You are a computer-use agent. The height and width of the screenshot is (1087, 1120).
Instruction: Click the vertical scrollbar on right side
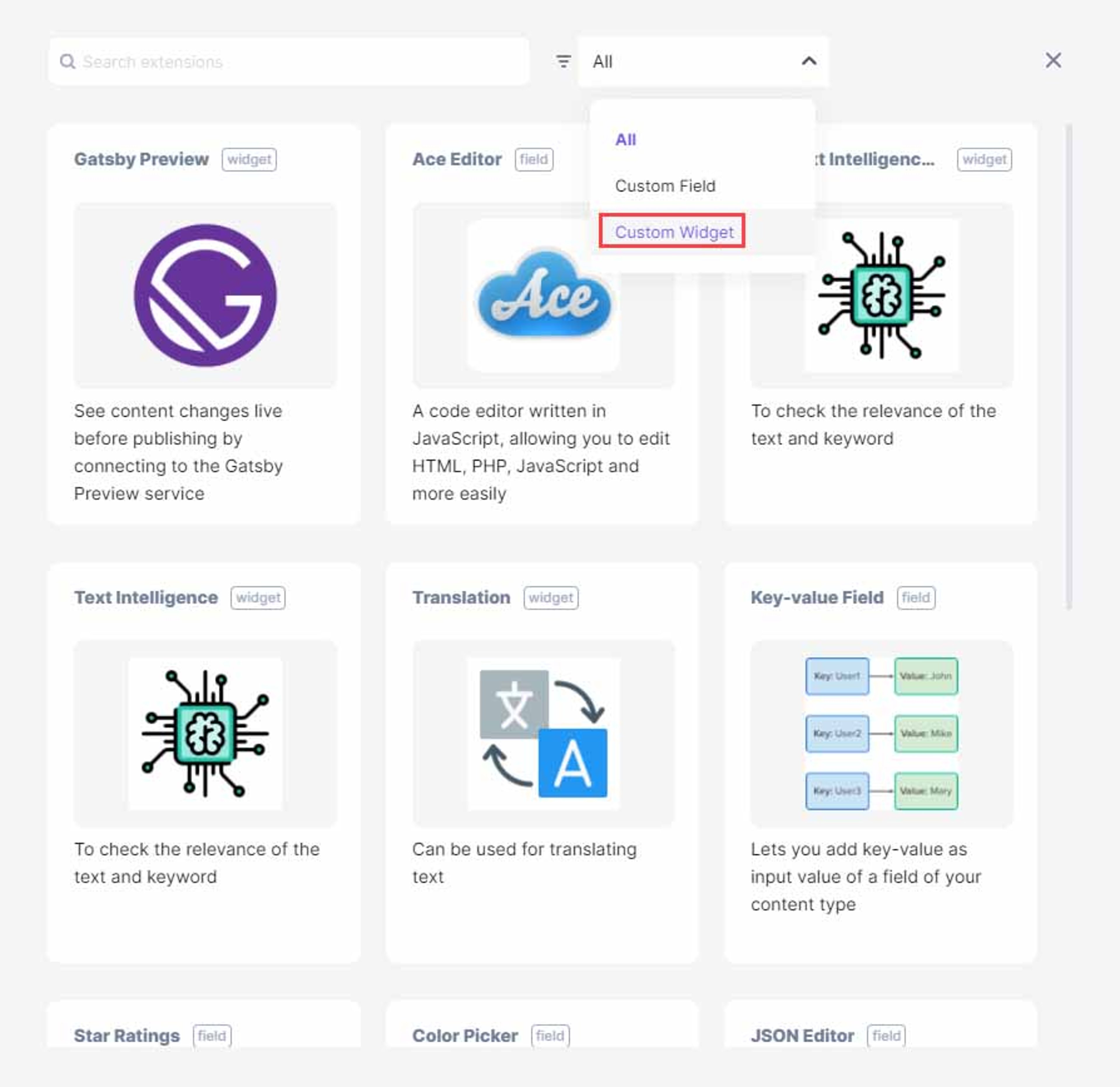[1069, 366]
